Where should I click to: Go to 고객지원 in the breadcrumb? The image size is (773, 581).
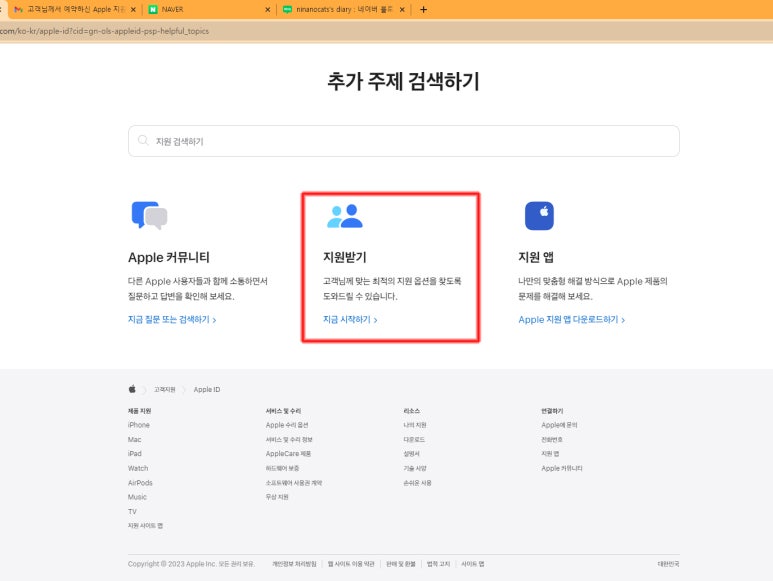[x=165, y=389]
